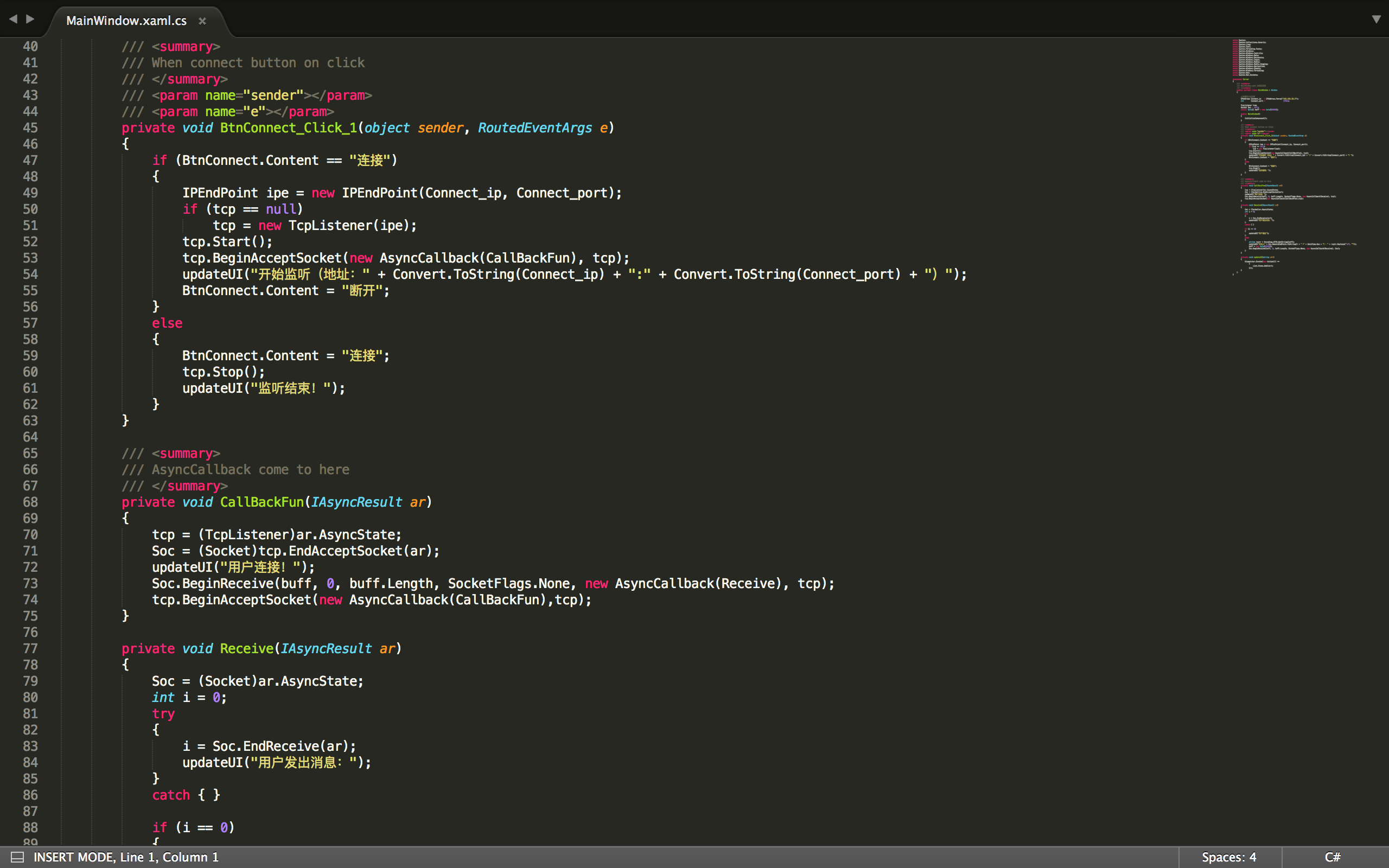Go to next tab with right arrow
The width and height of the screenshot is (1389, 868).
(x=30, y=19)
